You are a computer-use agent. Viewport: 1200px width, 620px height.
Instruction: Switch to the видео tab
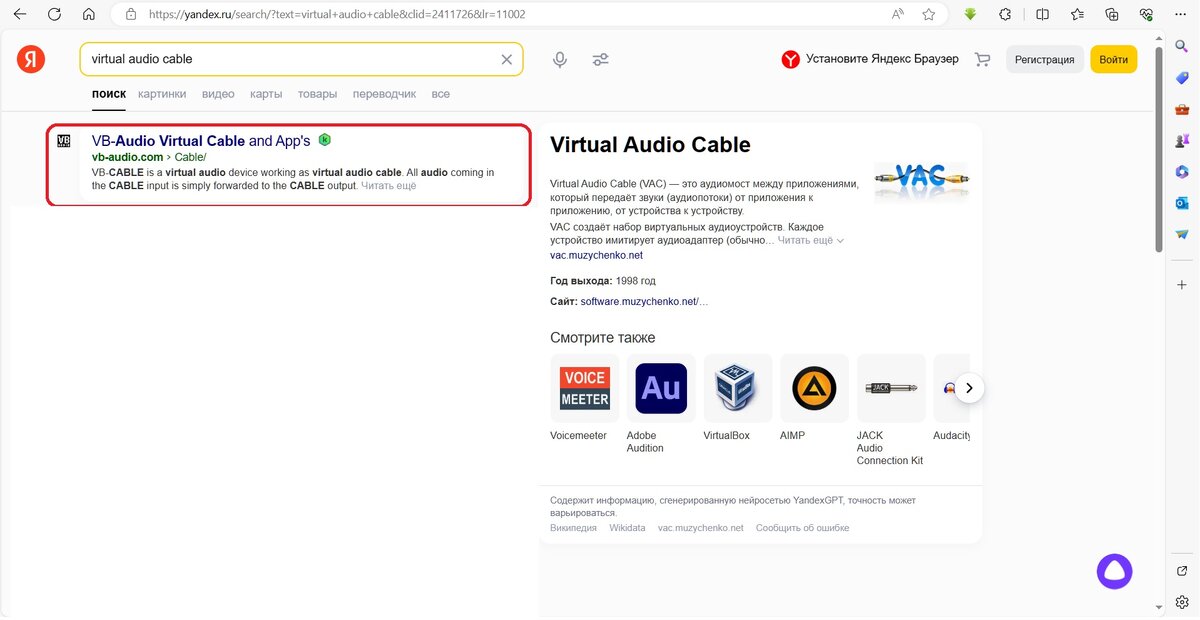coord(218,94)
